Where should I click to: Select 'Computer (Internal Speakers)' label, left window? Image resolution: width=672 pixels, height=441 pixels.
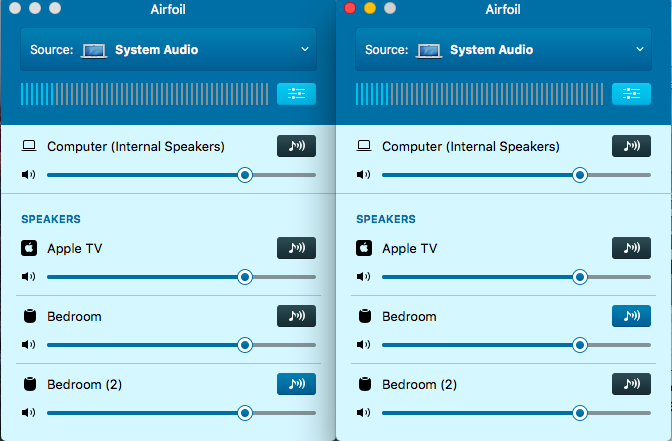pos(136,147)
